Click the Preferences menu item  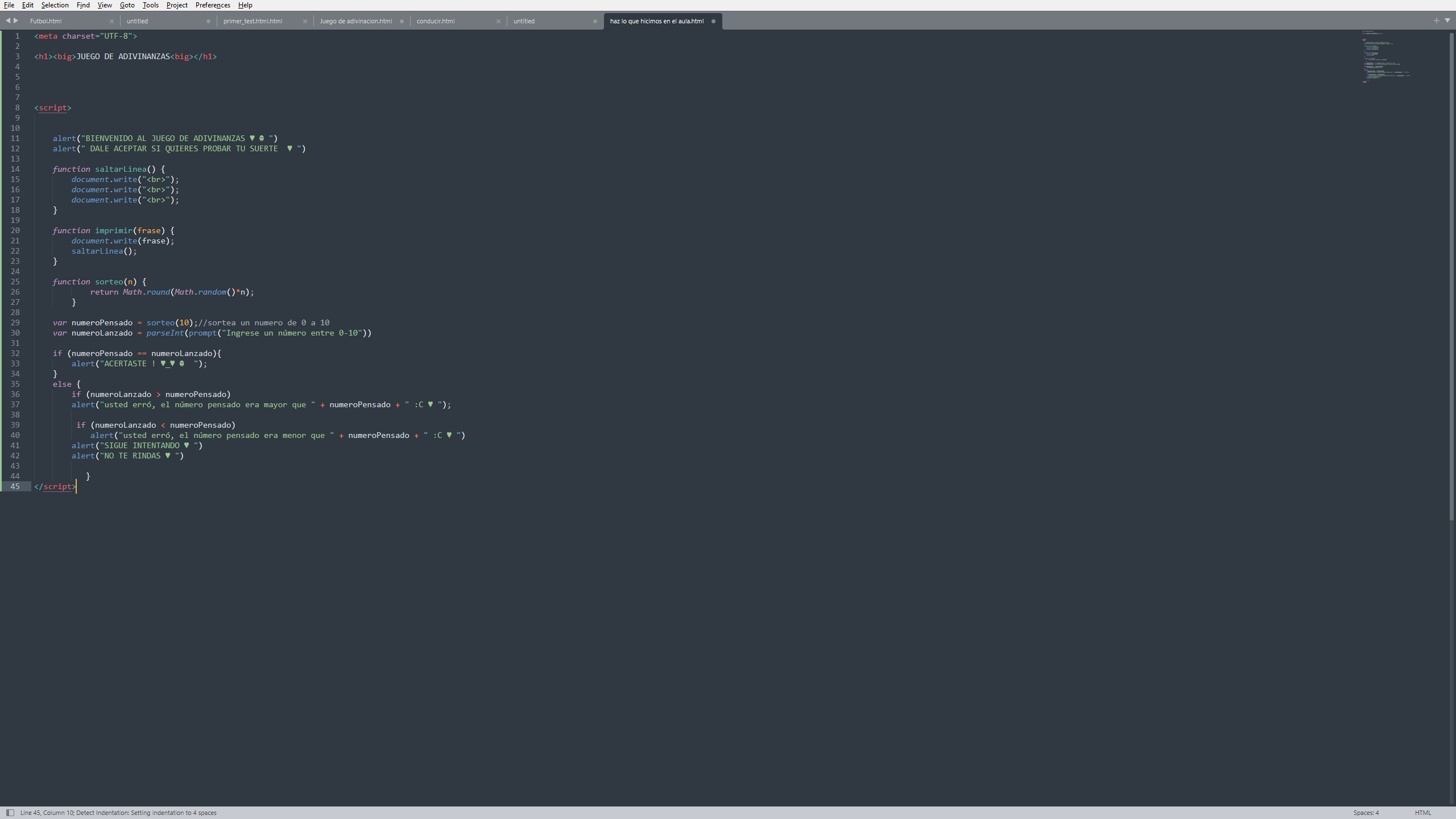[213, 5]
